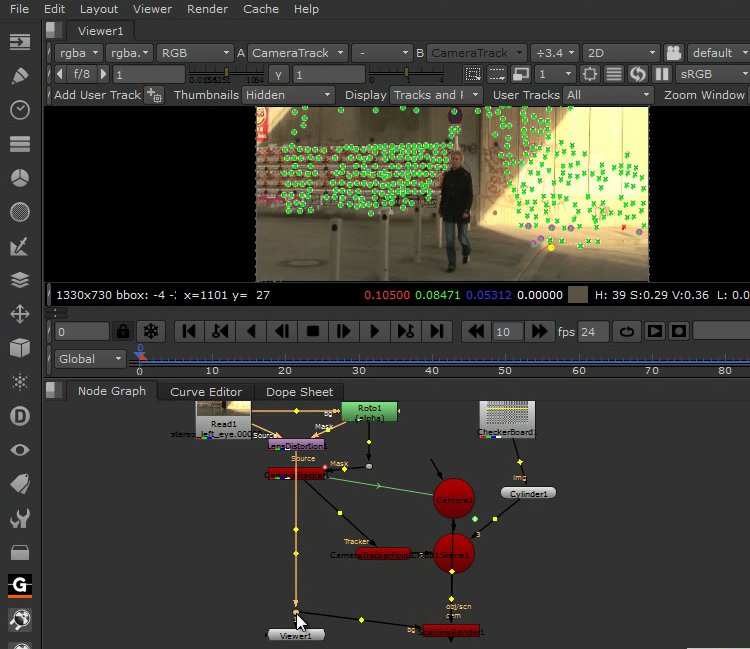Open the Filter nodes circle icon
750x649 pixels.
tap(20, 212)
